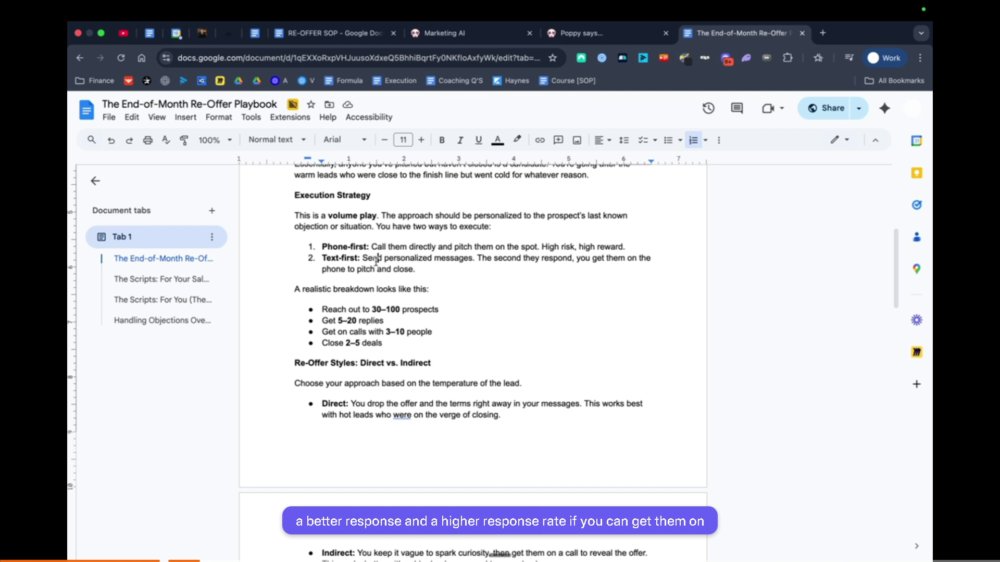Click the font size field
This screenshot has height=562, width=1000.
(x=402, y=140)
